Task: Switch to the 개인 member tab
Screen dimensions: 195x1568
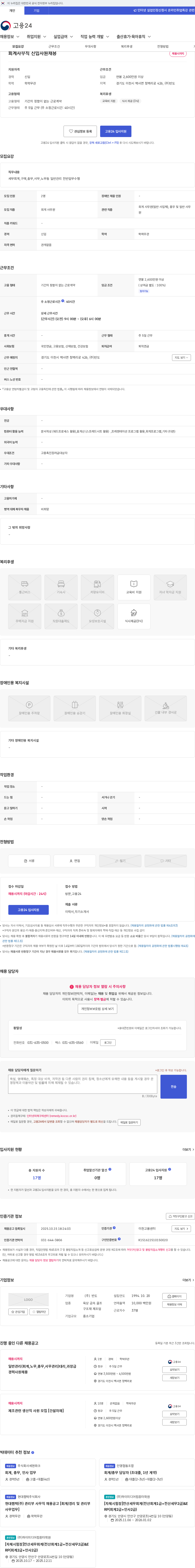Action: [x=12, y=10]
